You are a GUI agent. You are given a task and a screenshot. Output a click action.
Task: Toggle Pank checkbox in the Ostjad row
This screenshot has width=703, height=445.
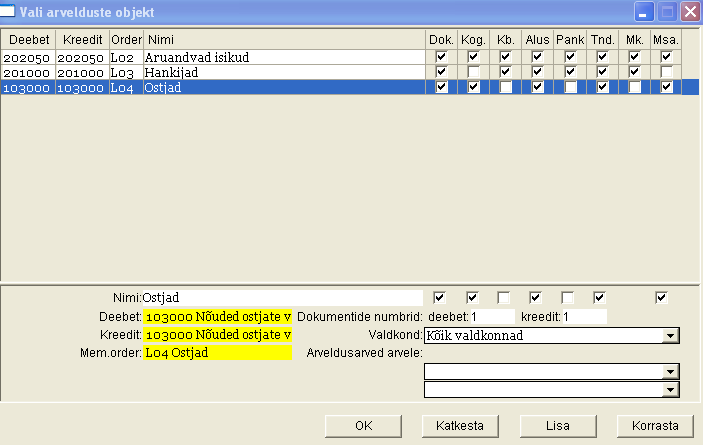click(570, 88)
